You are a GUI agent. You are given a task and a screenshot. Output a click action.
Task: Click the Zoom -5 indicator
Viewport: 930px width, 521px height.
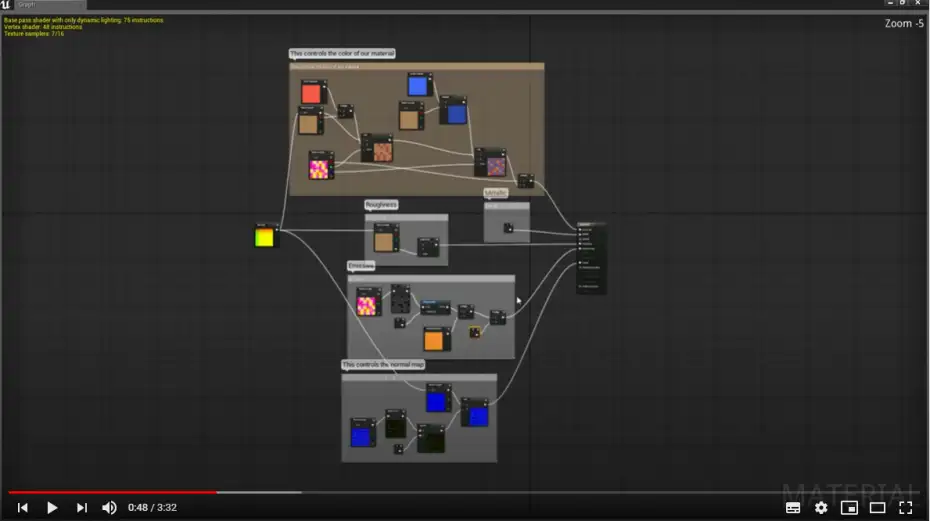[904, 24]
